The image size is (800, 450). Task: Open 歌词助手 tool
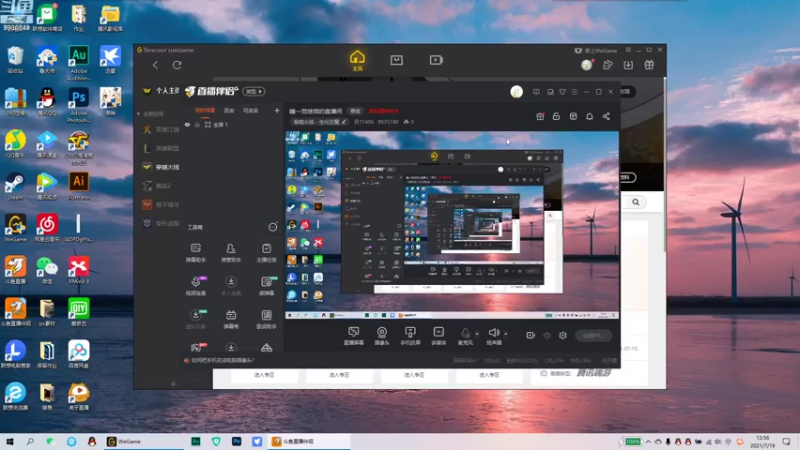266,319
